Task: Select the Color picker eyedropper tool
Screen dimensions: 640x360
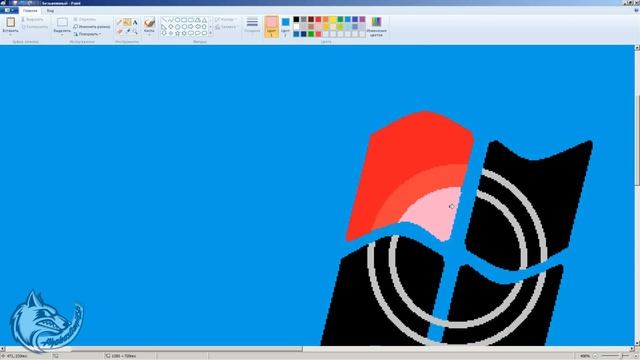Action: (x=128, y=31)
